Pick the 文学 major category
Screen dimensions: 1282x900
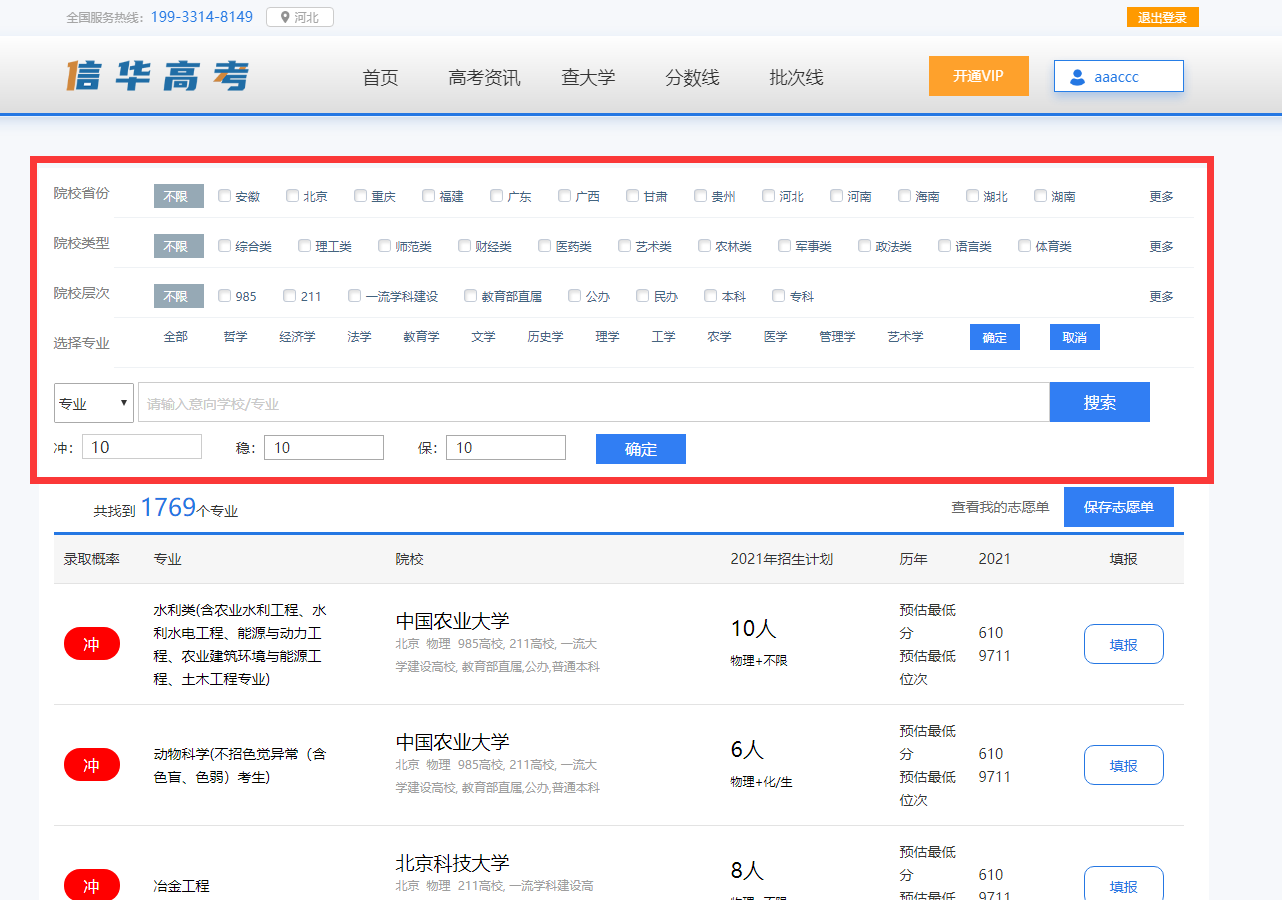[483, 337]
